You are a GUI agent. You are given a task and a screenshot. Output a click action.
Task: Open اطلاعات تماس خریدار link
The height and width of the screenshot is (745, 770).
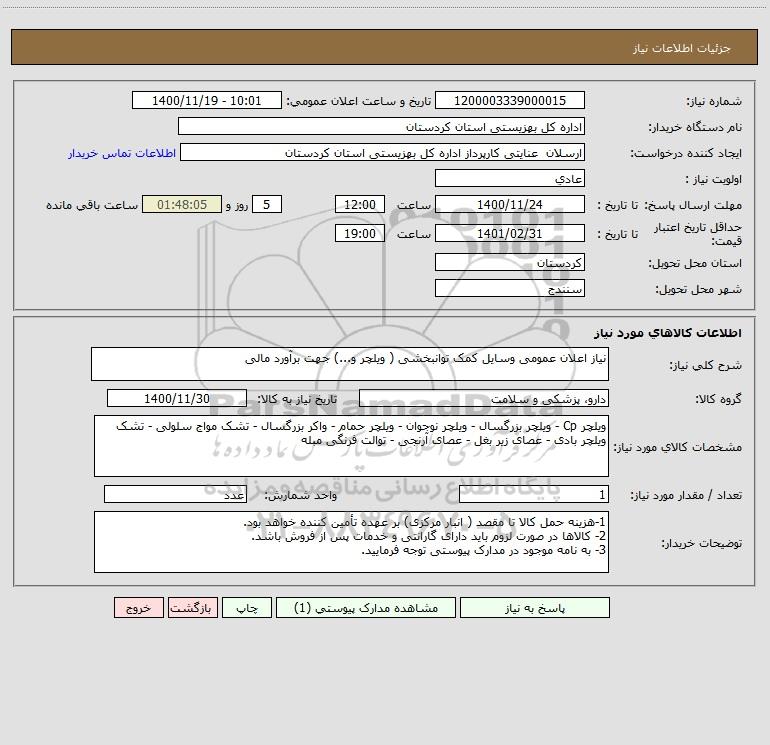(122, 153)
